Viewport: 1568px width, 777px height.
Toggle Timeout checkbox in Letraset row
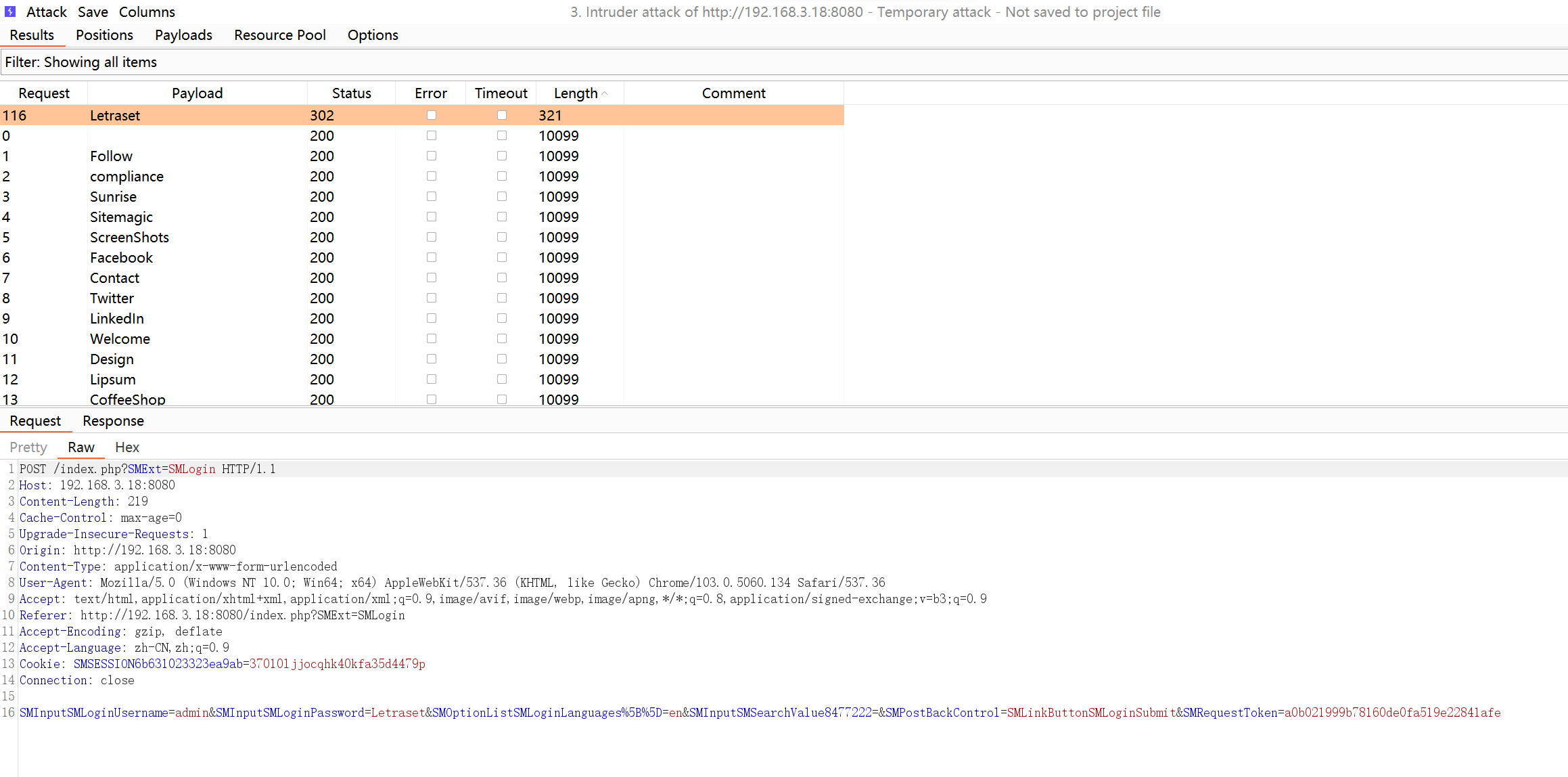[x=502, y=115]
